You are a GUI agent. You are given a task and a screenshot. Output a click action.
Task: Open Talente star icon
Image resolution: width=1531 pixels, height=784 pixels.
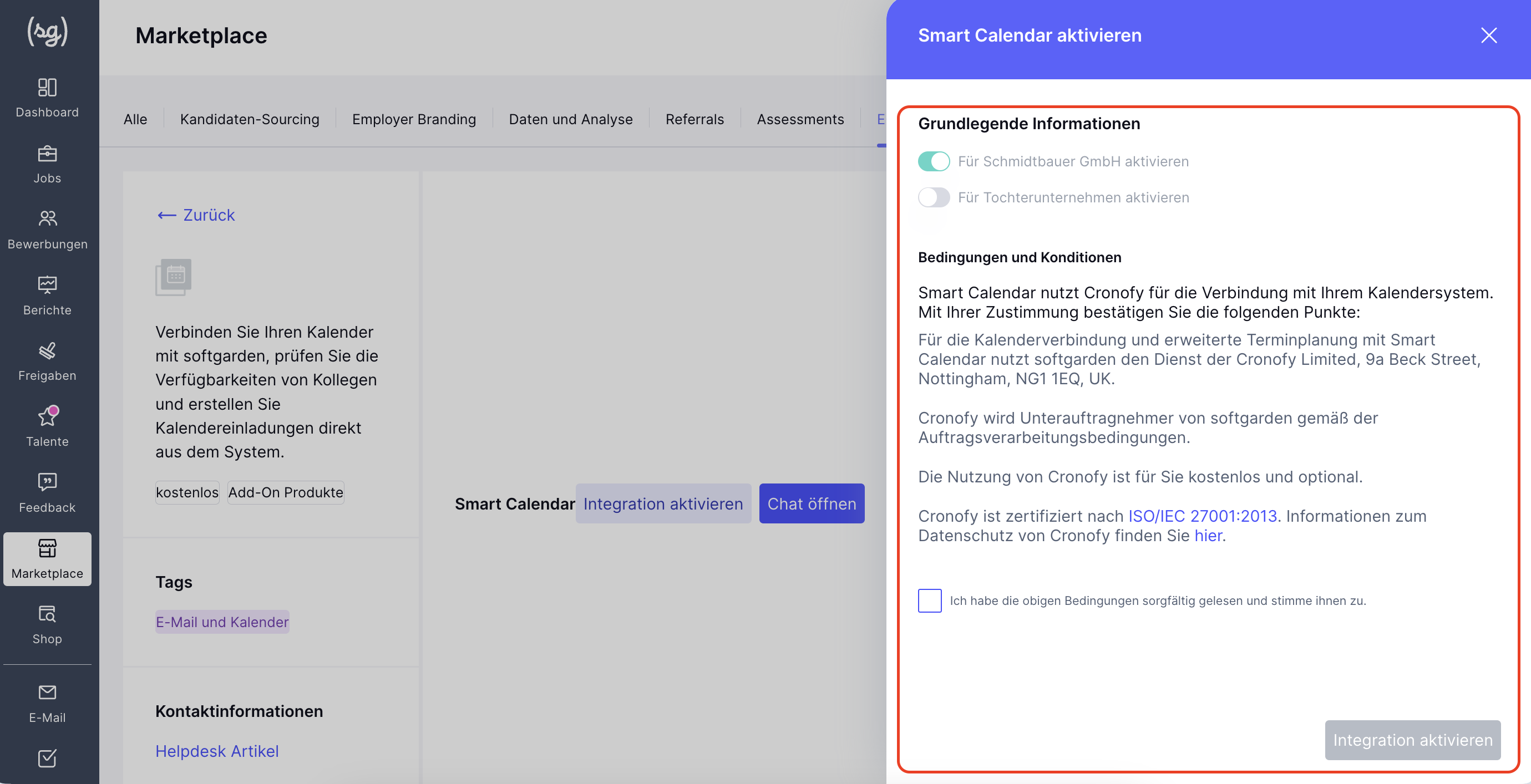tap(47, 416)
